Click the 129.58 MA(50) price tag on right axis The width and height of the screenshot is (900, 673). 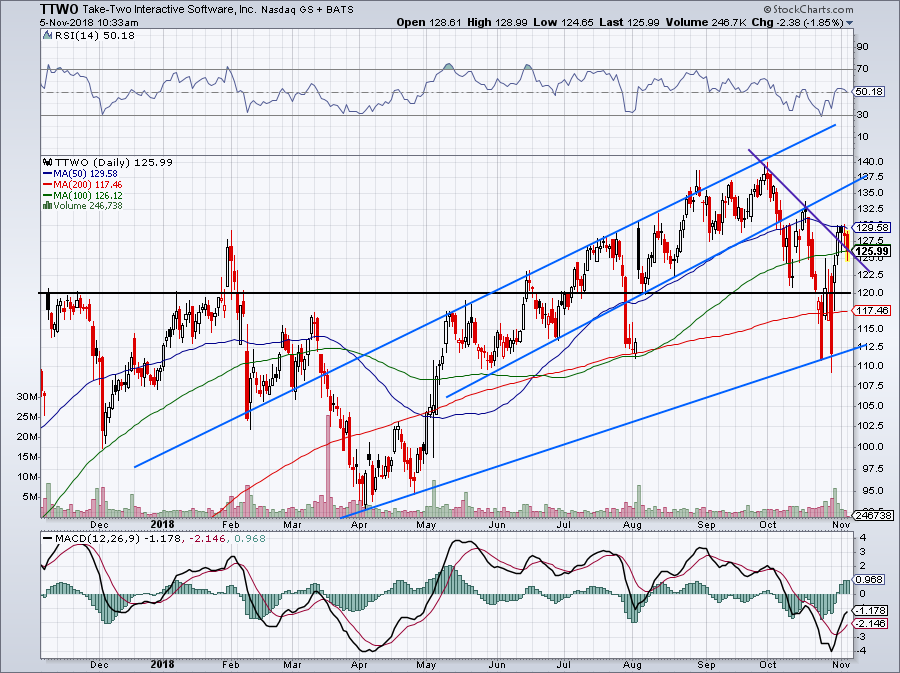click(x=872, y=227)
